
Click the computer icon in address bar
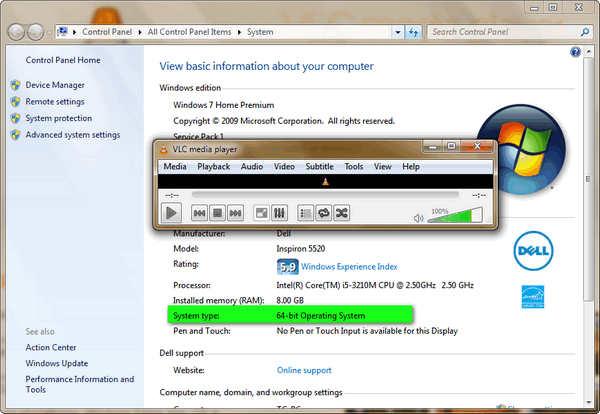tap(63, 31)
